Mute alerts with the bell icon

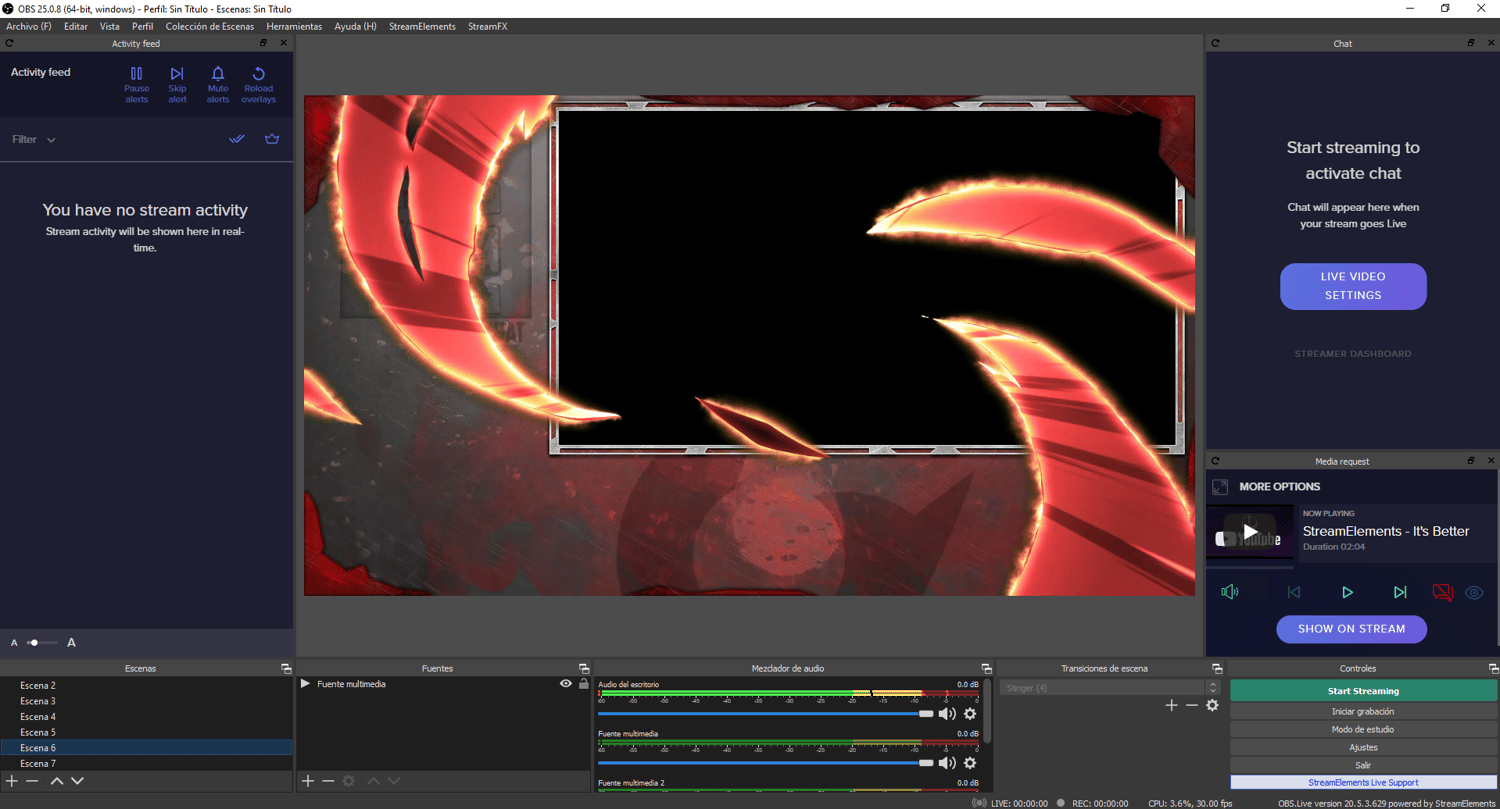point(218,84)
